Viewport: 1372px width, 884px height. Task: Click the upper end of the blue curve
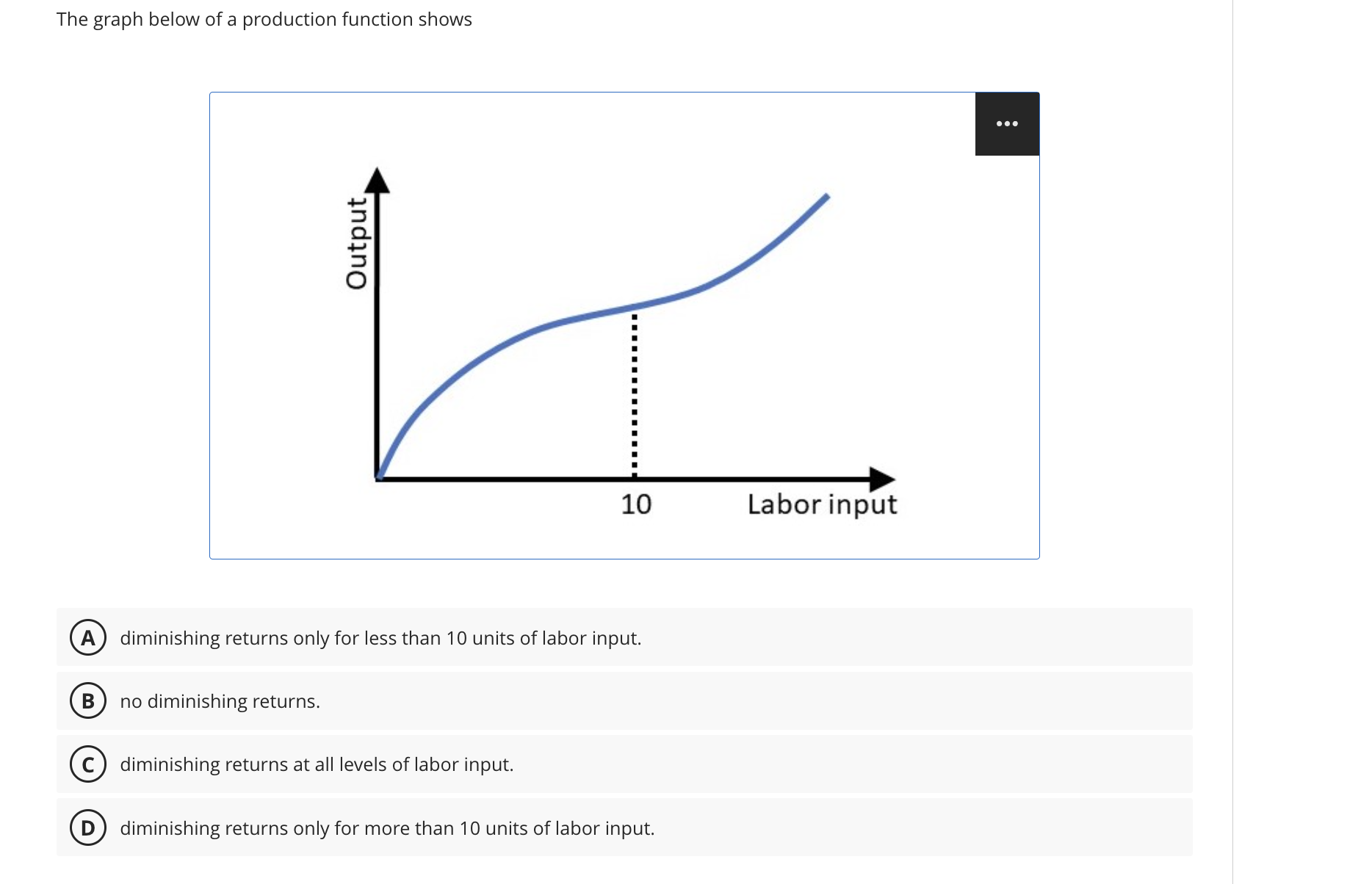pyautogui.click(x=824, y=198)
